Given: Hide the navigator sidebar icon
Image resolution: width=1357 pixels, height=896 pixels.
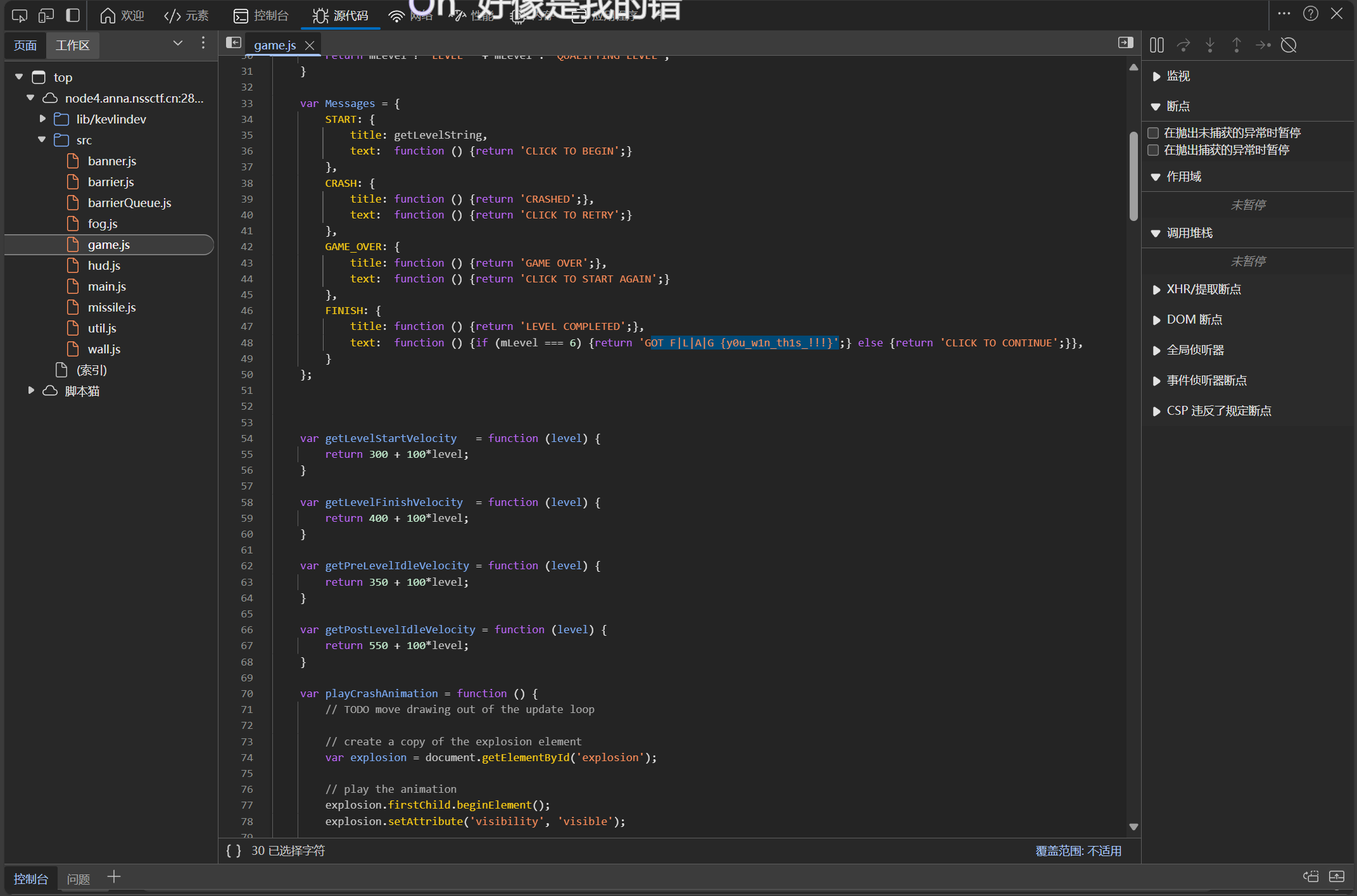Looking at the screenshot, I should click(234, 42).
